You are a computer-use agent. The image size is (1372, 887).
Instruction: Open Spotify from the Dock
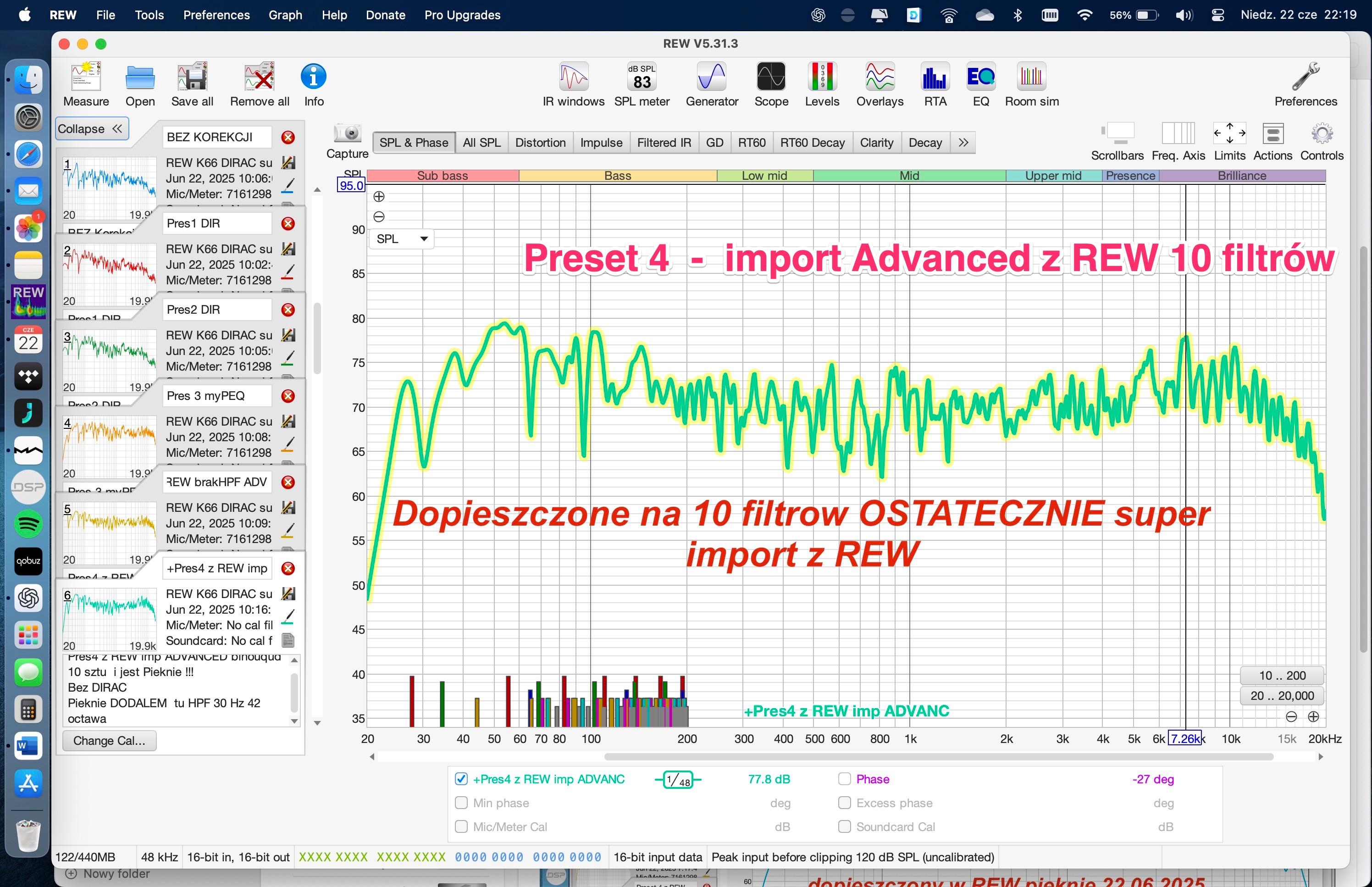(x=28, y=524)
